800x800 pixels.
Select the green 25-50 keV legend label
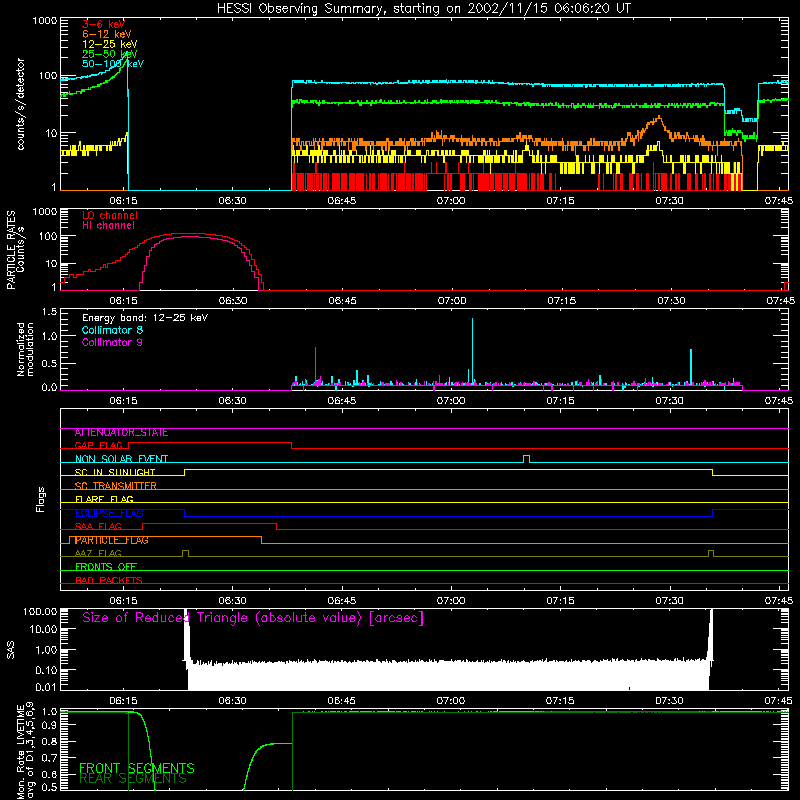(110, 54)
